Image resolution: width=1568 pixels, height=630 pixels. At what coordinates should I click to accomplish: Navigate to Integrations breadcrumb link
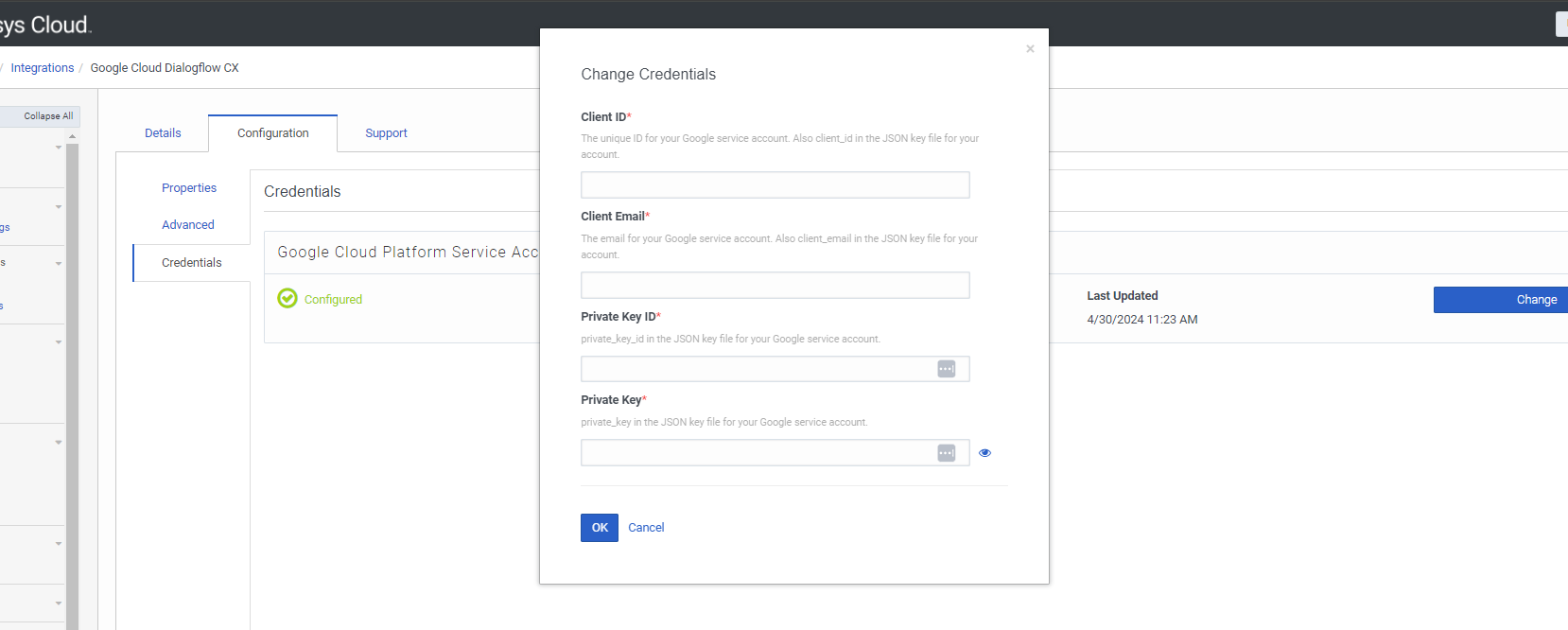[x=43, y=68]
